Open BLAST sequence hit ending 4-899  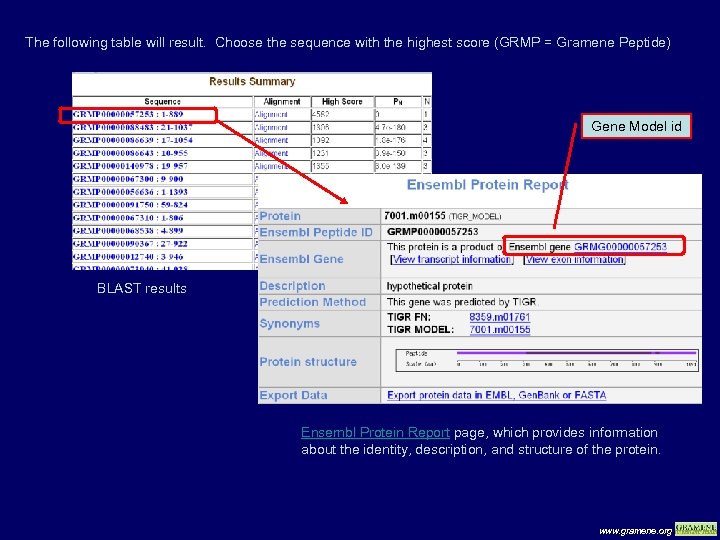[128, 231]
